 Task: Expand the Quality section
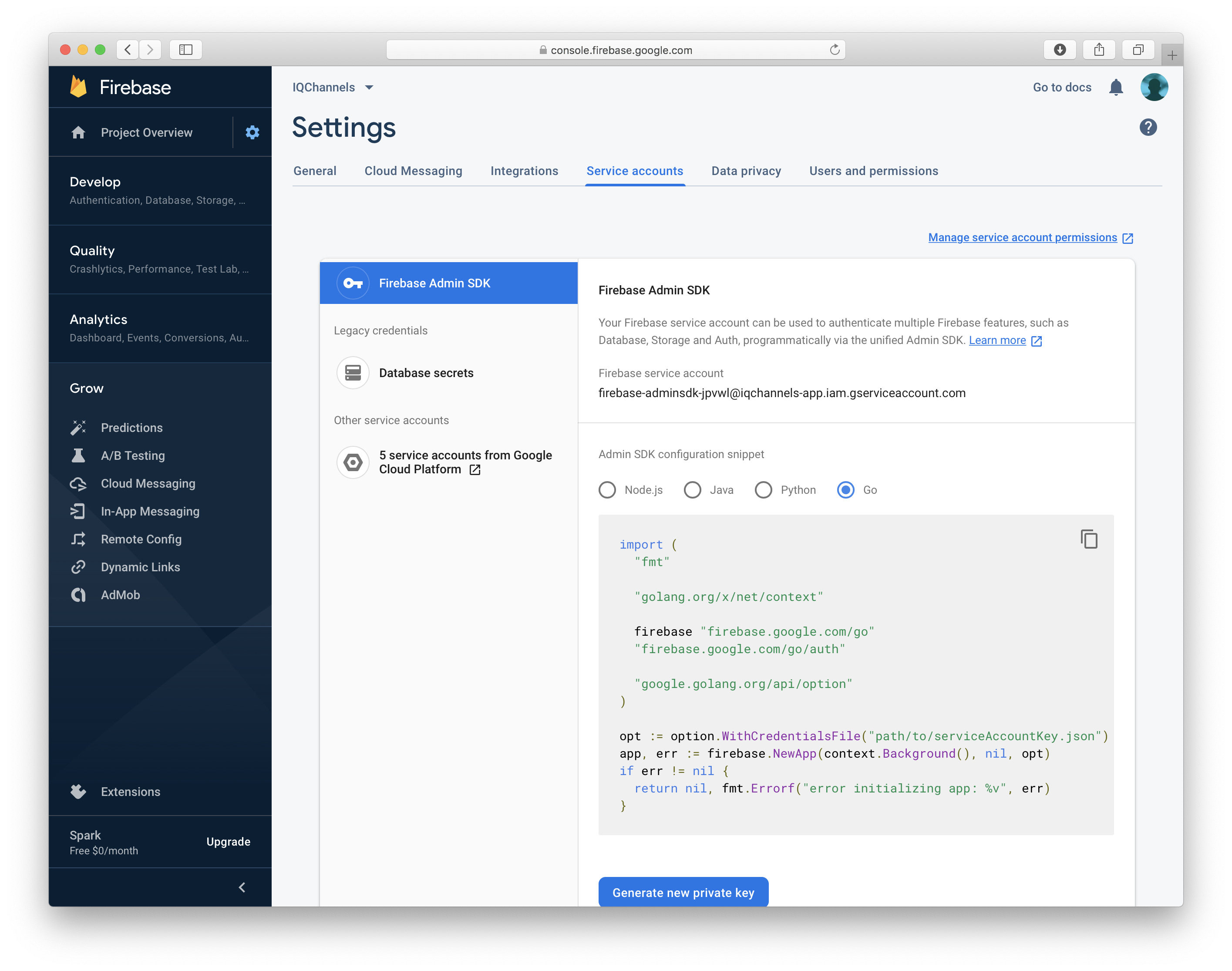coord(160,259)
